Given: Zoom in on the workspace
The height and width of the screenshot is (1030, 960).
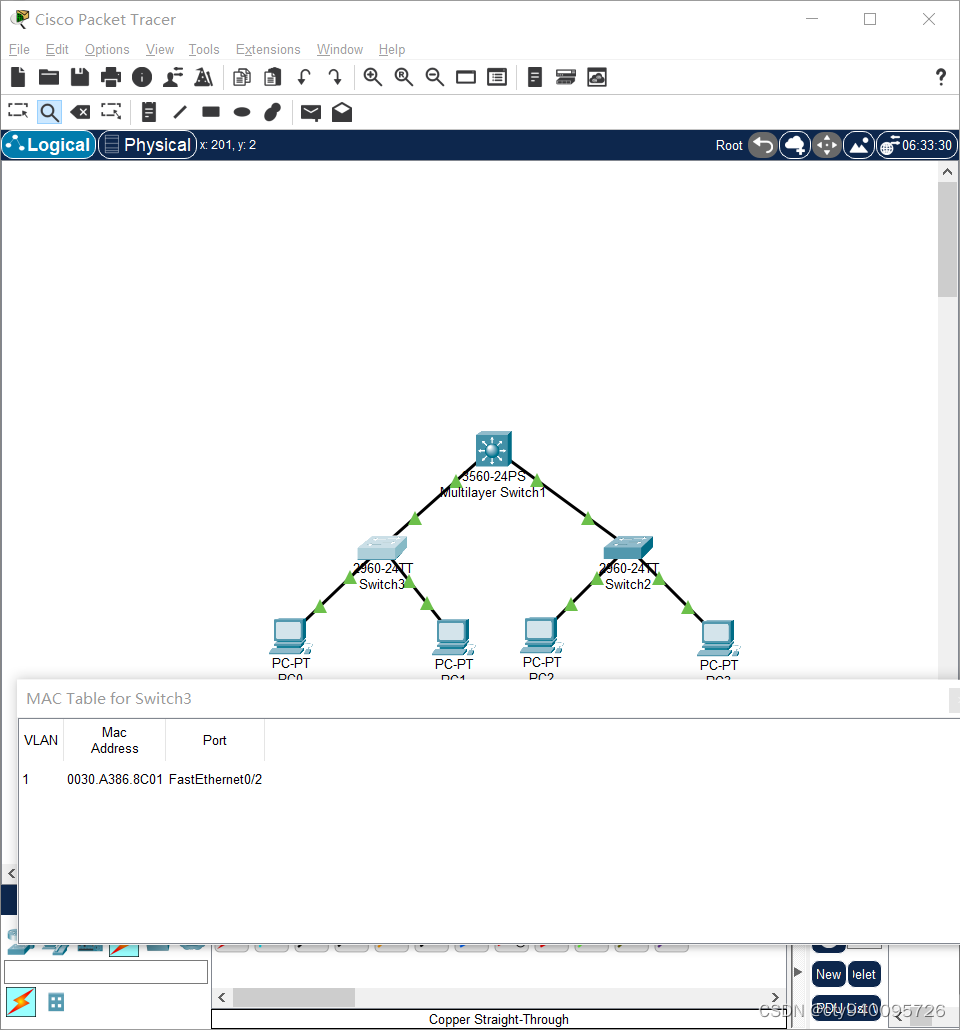Looking at the screenshot, I should click(373, 78).
